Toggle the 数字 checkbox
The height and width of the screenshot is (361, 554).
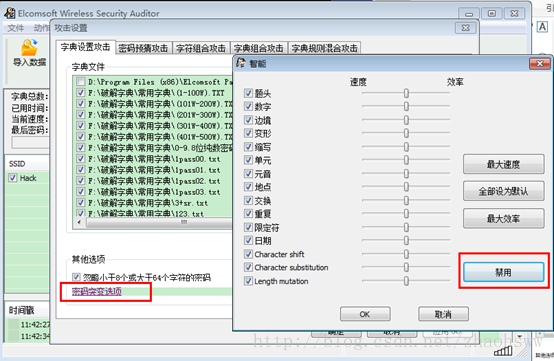[x=248, y=106]
